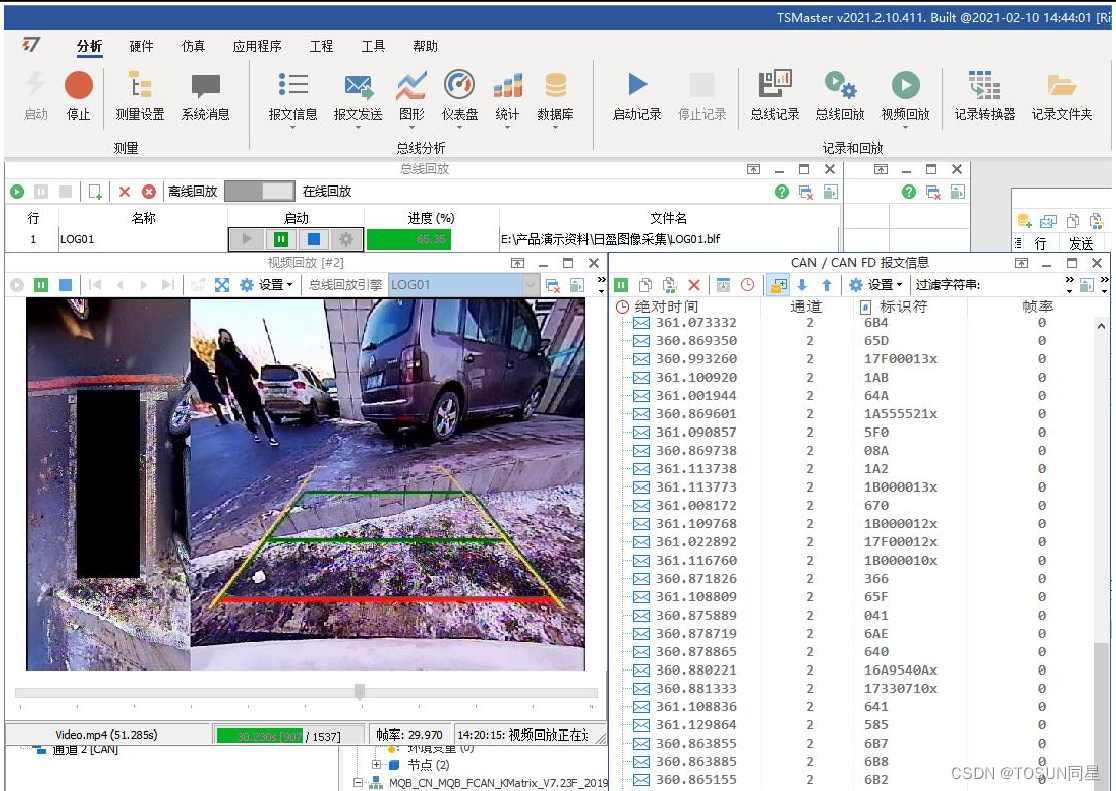The image size is (1116, 791).
Task: Open the 记录转换器 log converter icon
Action: [x=984, y=85]
